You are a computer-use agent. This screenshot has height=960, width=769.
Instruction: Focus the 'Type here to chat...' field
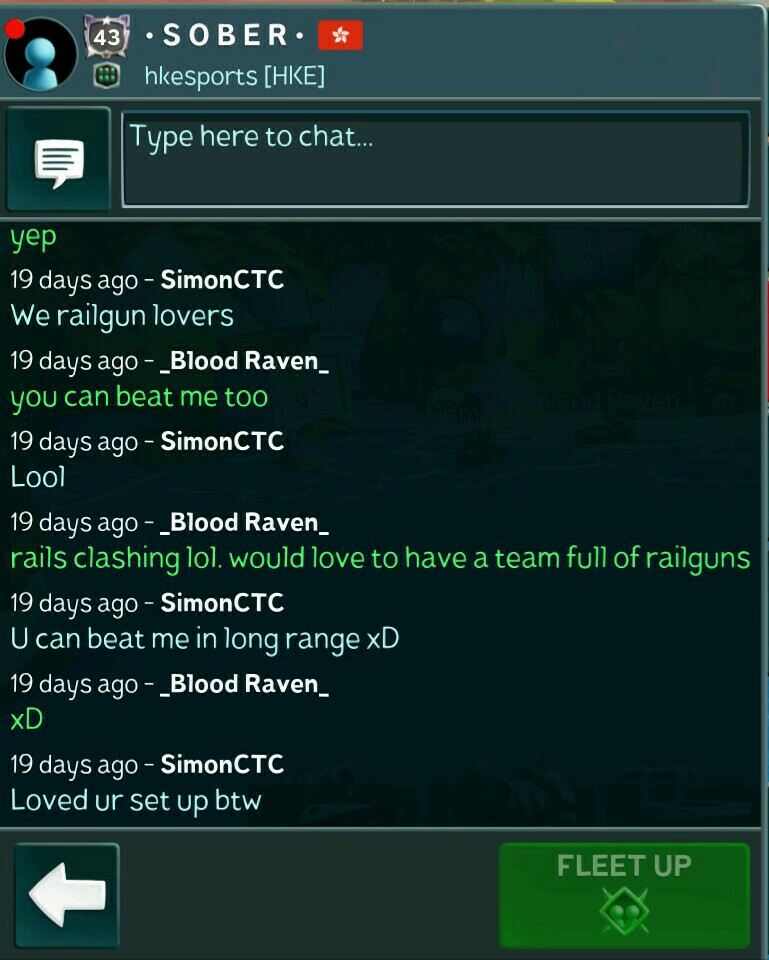click(x=435, y=159)
